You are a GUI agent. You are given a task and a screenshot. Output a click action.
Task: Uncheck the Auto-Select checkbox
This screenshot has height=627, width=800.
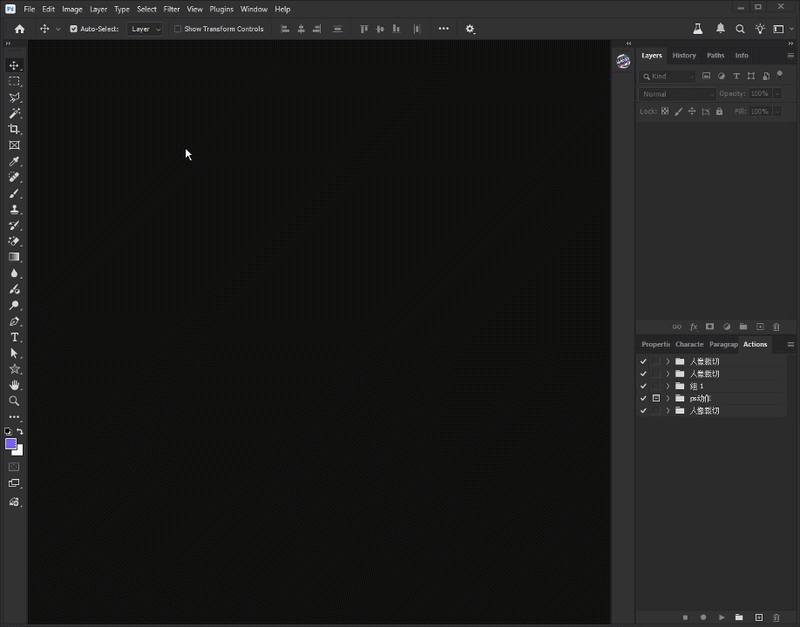73,29
